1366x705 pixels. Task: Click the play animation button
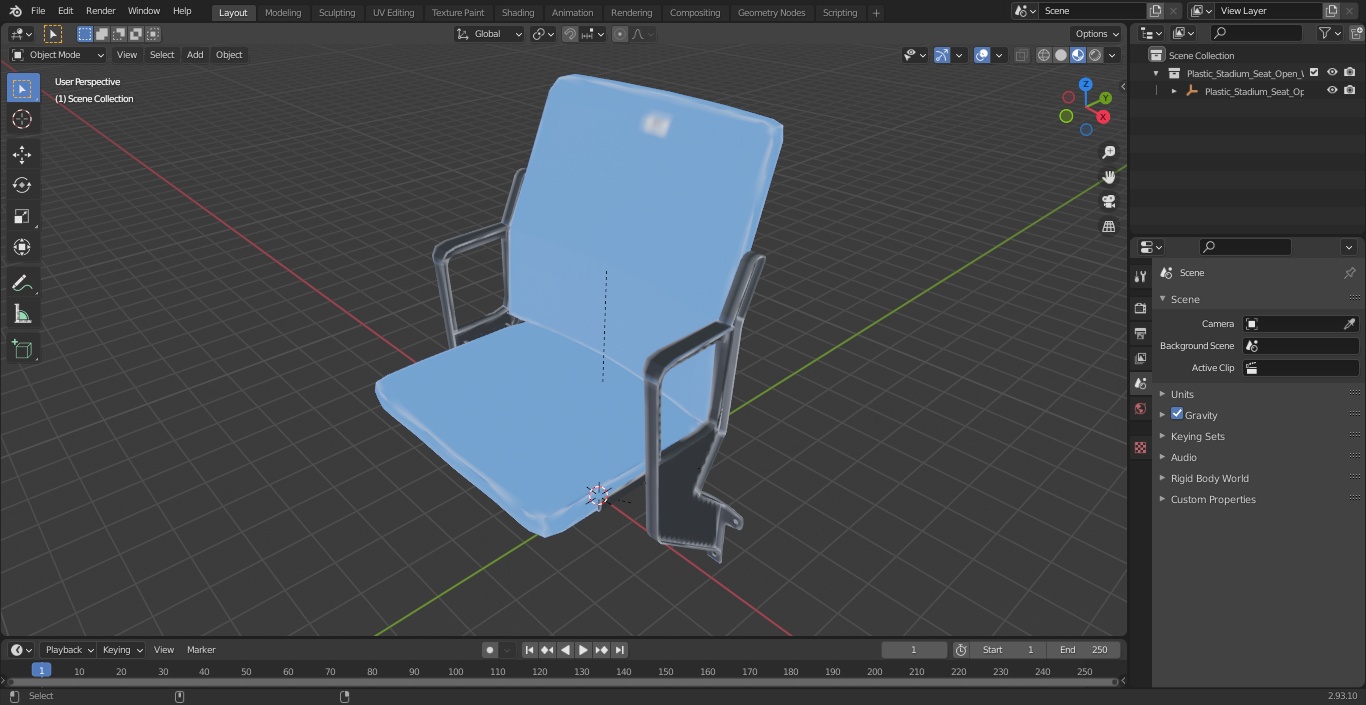584,650
